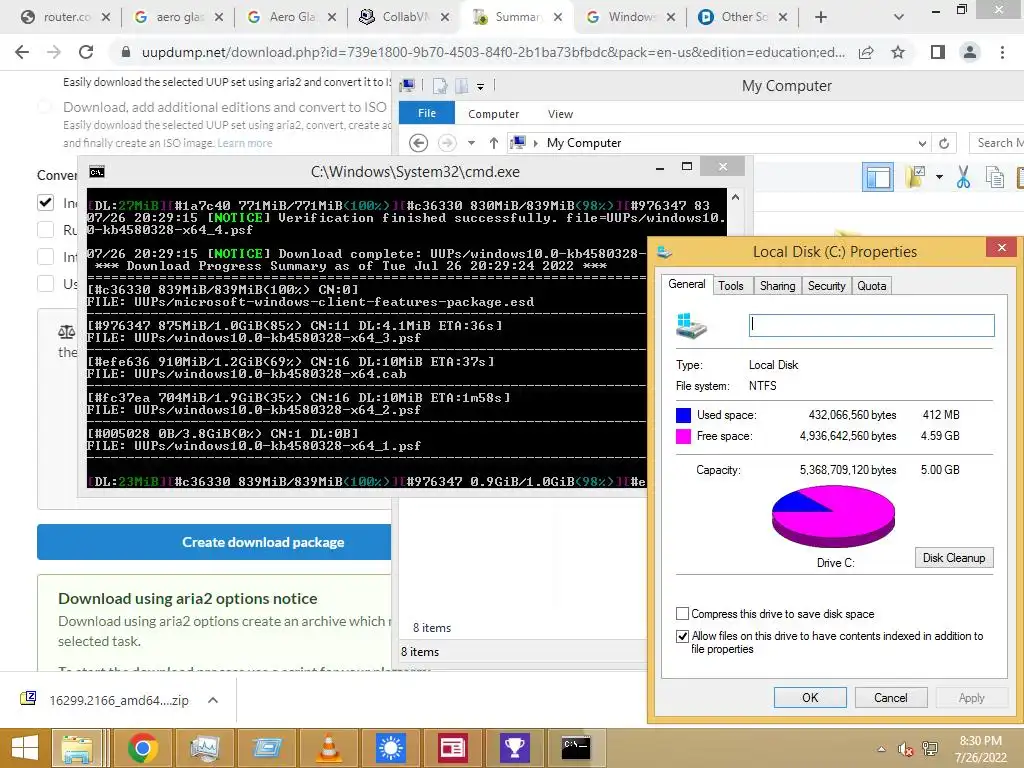Click the browser back arrow
Image resolution: width=1024 pixels, height=768 pixels.
pos(22,52)
